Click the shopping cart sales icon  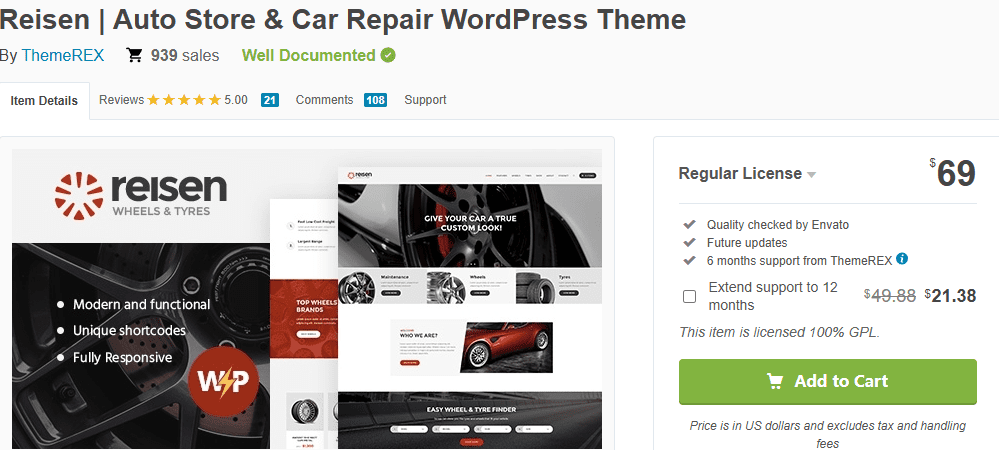pyautogui.click(x=134, y=55)
